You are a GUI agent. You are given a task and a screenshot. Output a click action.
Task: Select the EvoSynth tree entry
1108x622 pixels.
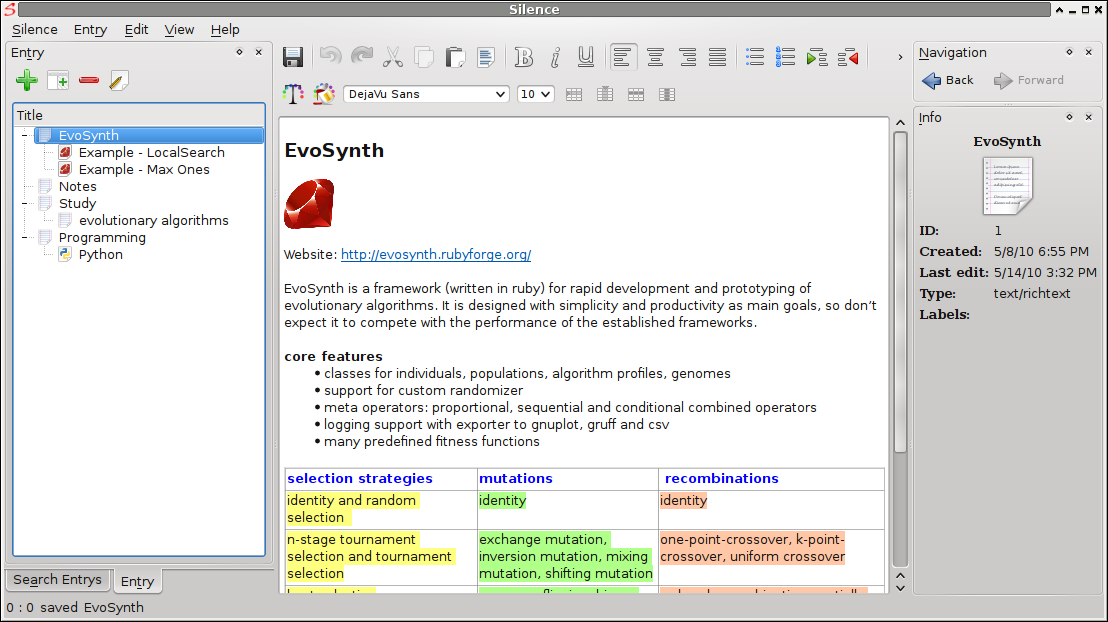149,135
